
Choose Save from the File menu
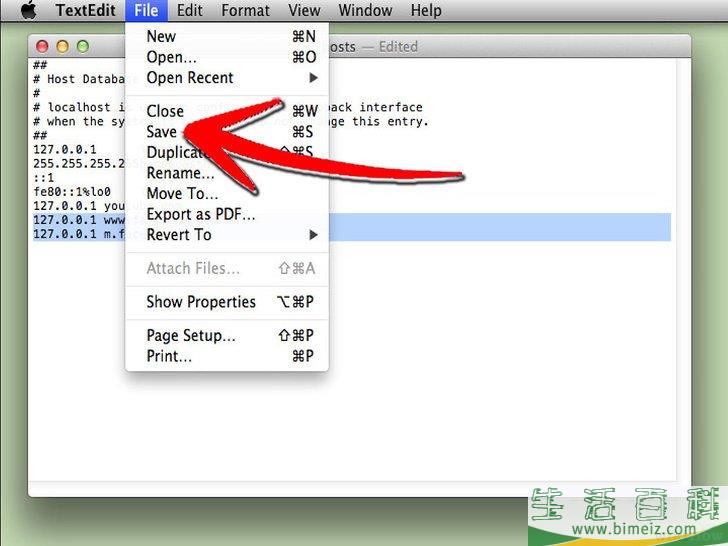point(227,132)
